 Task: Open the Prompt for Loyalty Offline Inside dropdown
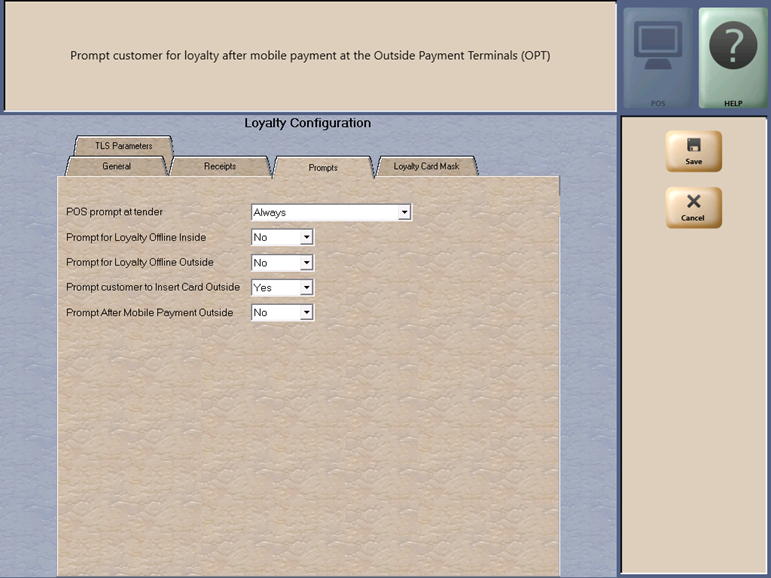(306, 238)
